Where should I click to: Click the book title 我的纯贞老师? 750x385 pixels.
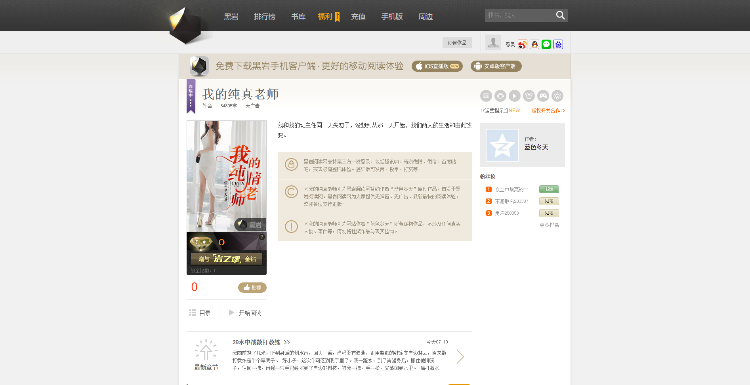pyautogui.click(x=241, y=94)
